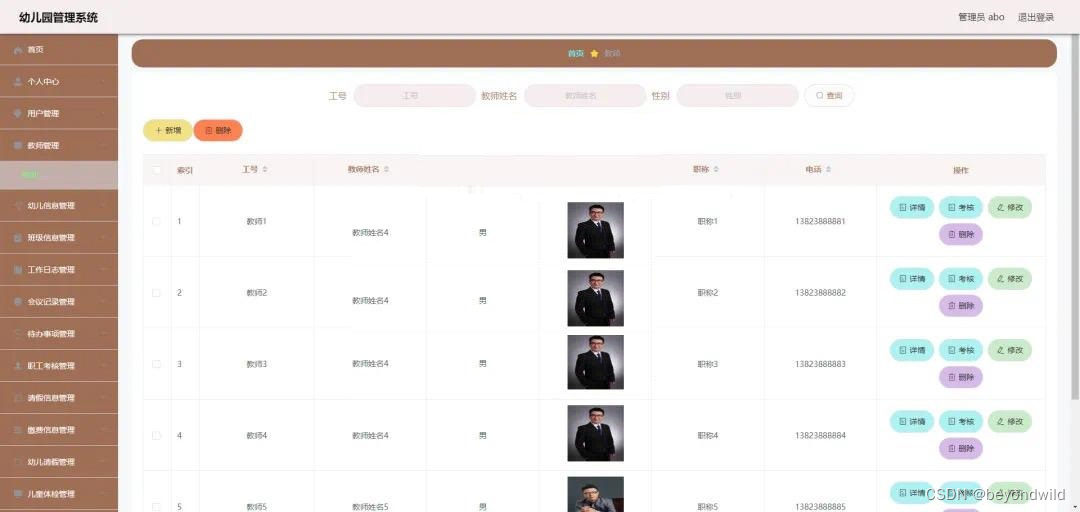Screen dimensions: 1080x512
Task: Click the icon beside 儿童体检管理
Action: pyautogui.click(x=18, y=494)
